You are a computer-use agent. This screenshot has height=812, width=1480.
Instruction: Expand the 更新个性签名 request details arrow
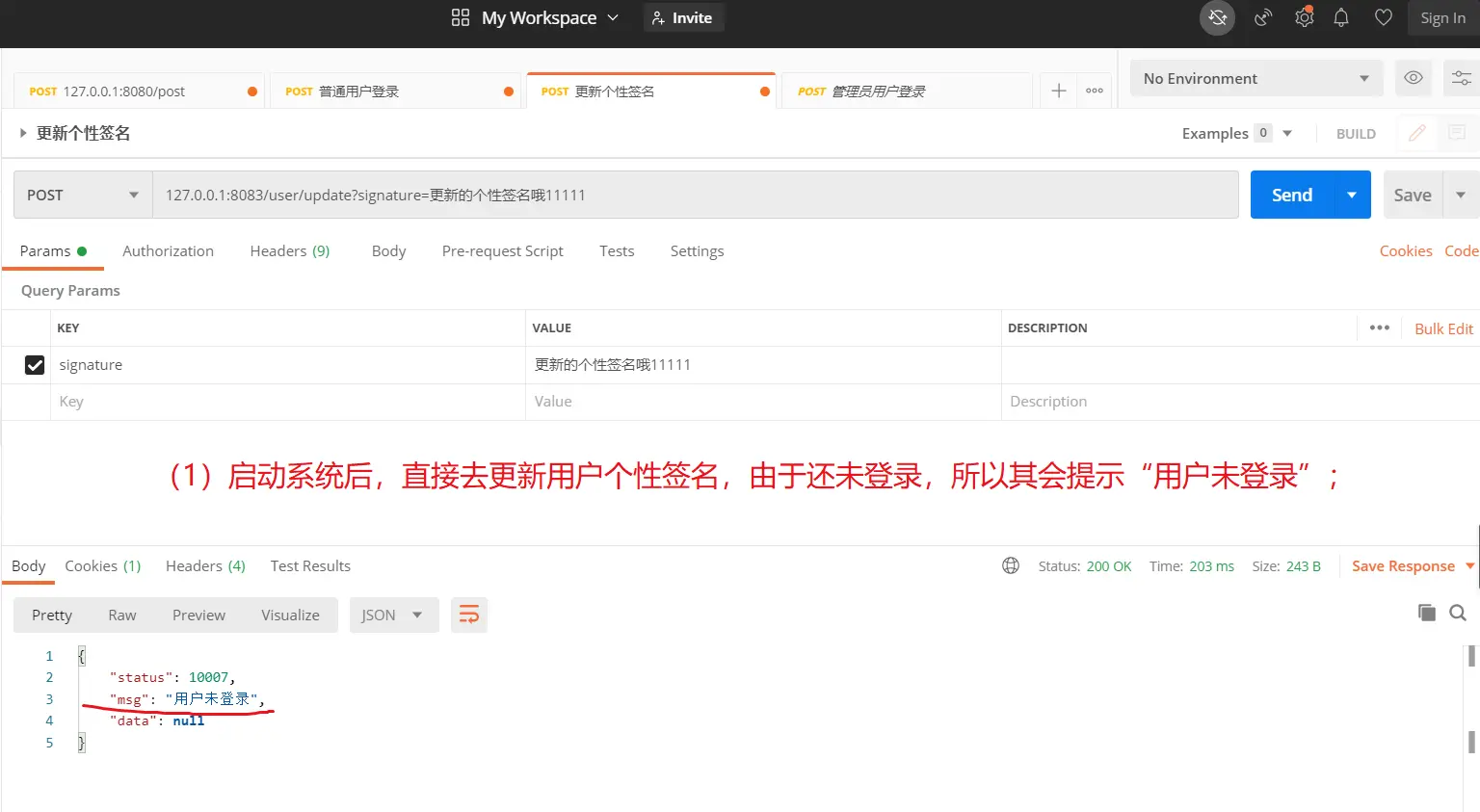pos(23,133)
